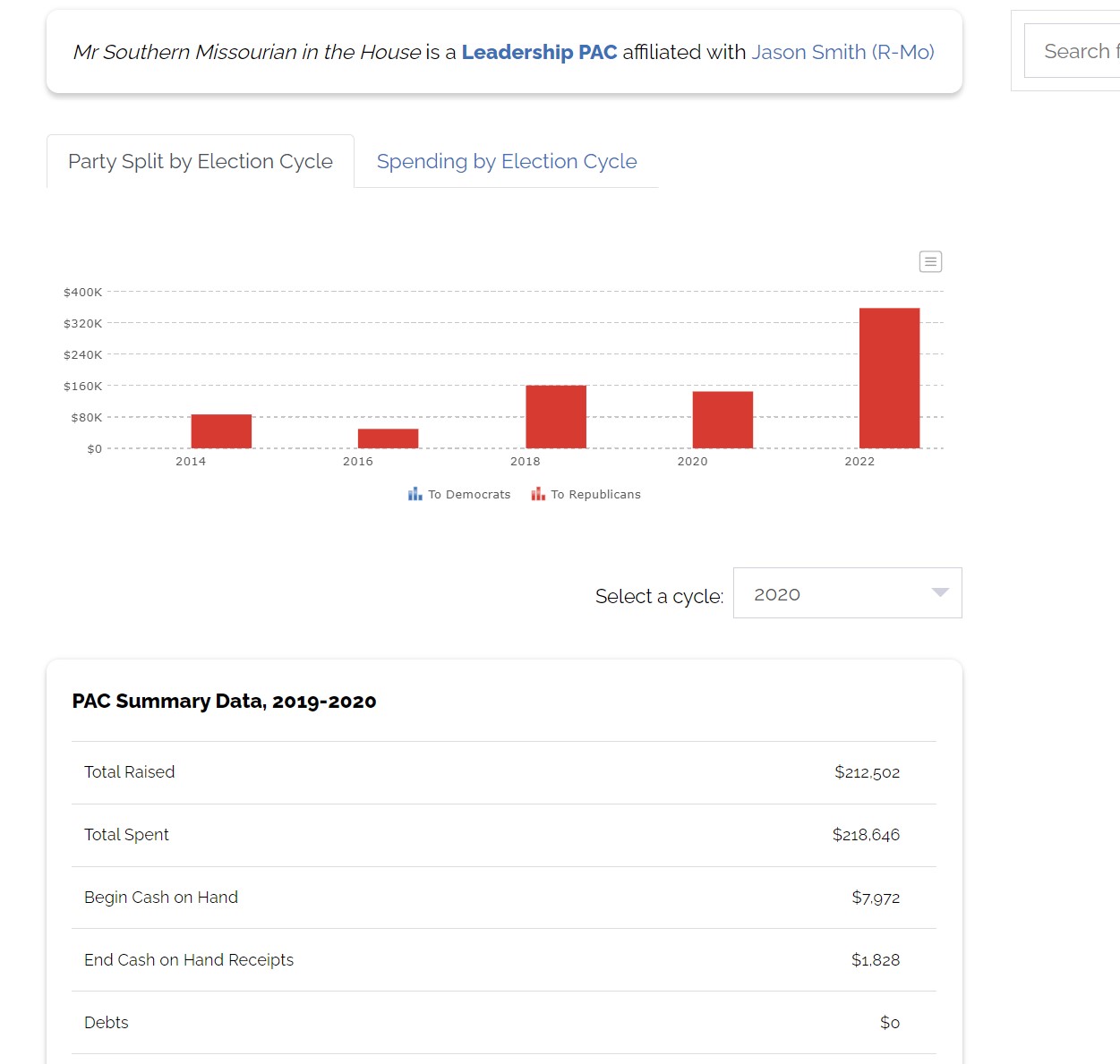The height and width of the screenshot is (1064, 1120).
Task: Click the To Democrats legend label
Action: tap(469, 494)
